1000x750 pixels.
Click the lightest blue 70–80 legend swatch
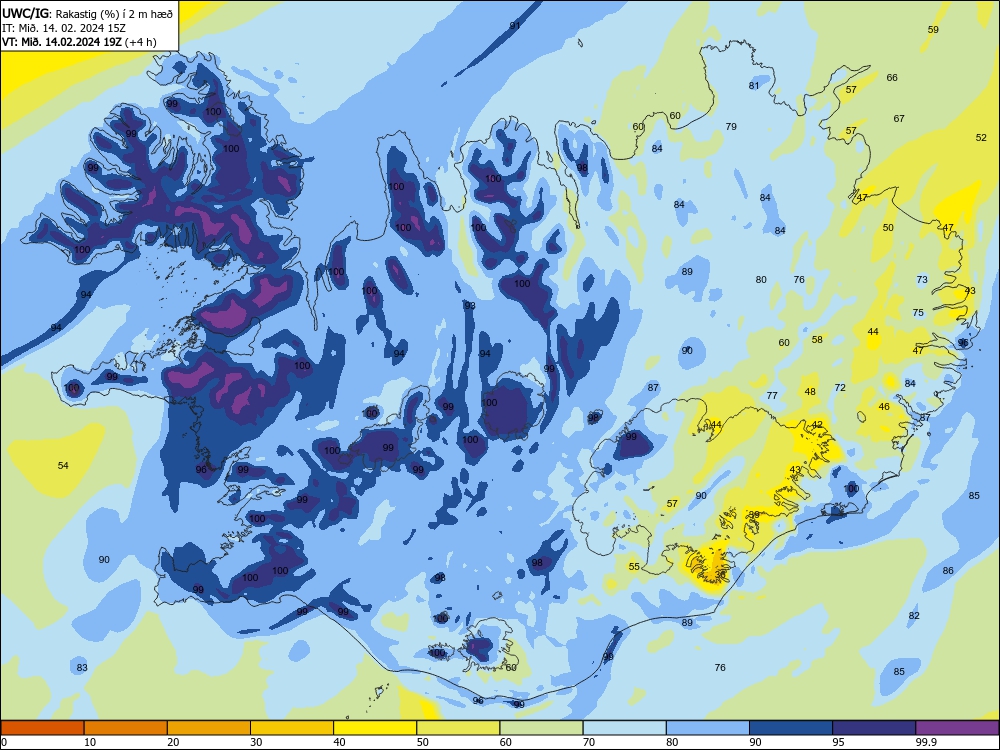(x=625, y=728)
